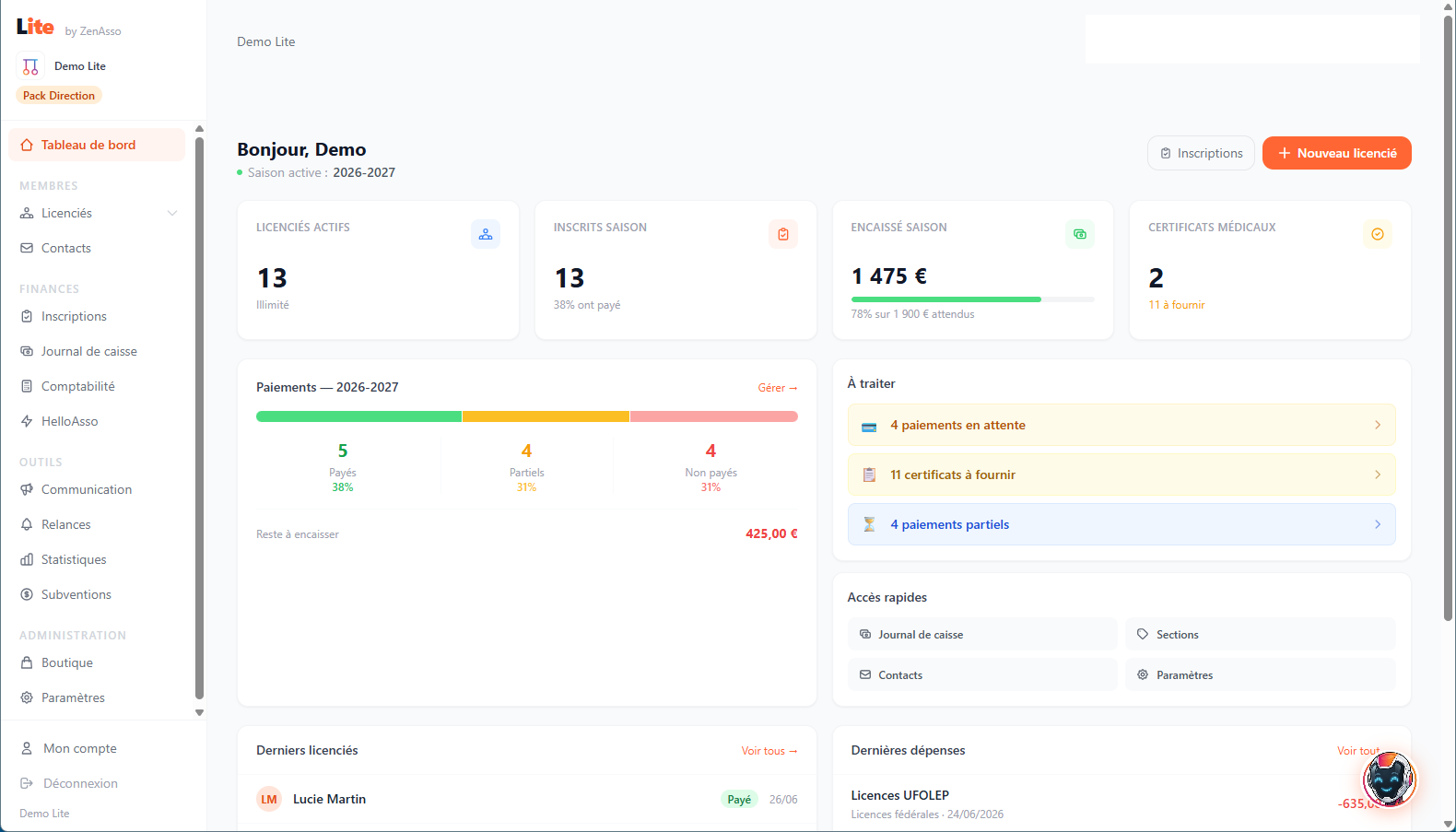Viewport: 1456px width, 832px height.
Task: Click the Inscrits saison clipboard icon
Action: 783,234
